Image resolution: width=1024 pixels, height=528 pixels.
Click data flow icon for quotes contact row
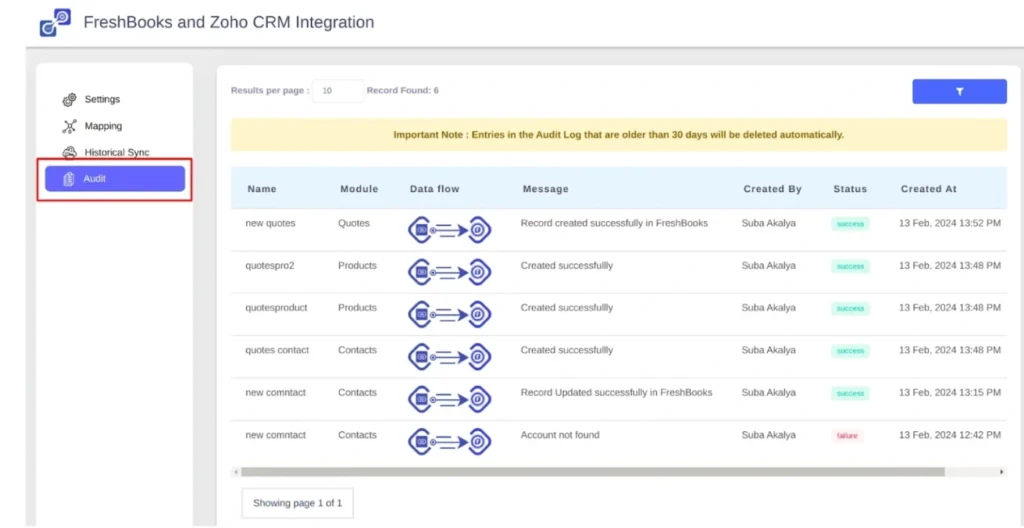pyautogui.click(x=450, y=357)
